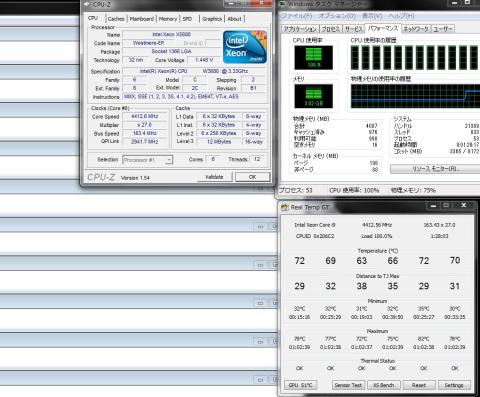Open Settings in Real Temp GT
This screenshot has width=480, height=397.
[x=454, y=385]
